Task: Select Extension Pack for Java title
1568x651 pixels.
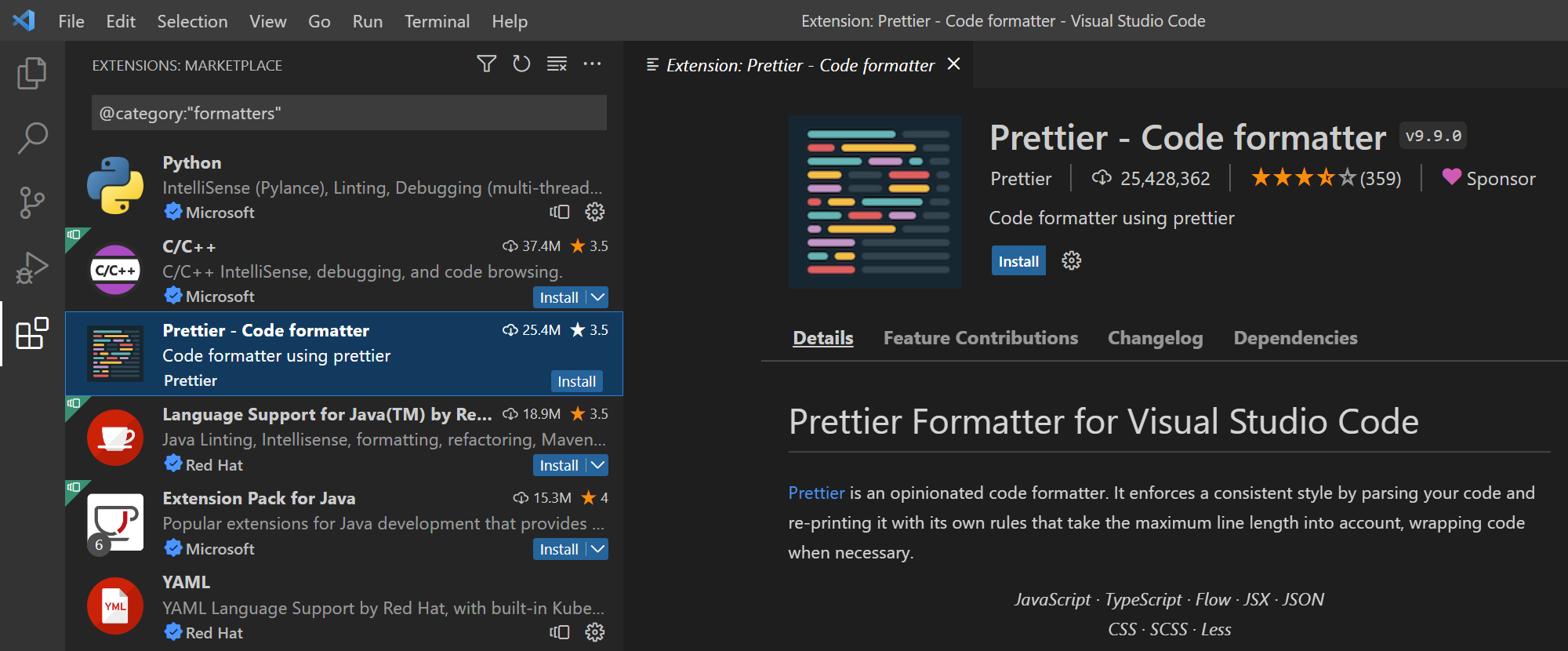Action: [x=259, y=498]
